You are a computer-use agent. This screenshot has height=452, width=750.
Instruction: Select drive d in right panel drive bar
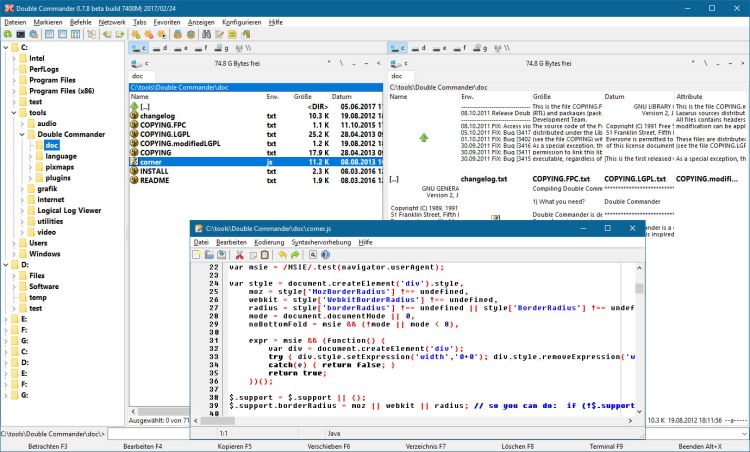(419, 48)
